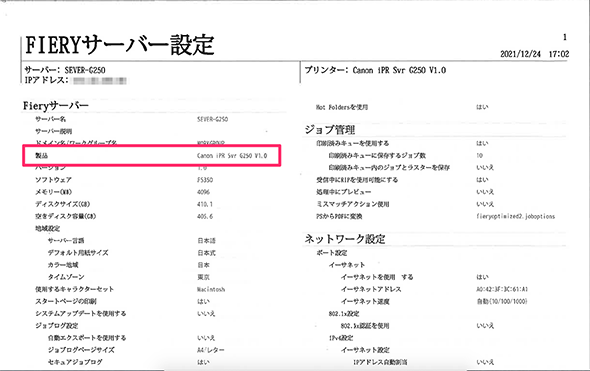Click '印刷済みキュー内のジョブとラスターを保存' label
The width and height of the screenshot is (590, 371).
389,167
